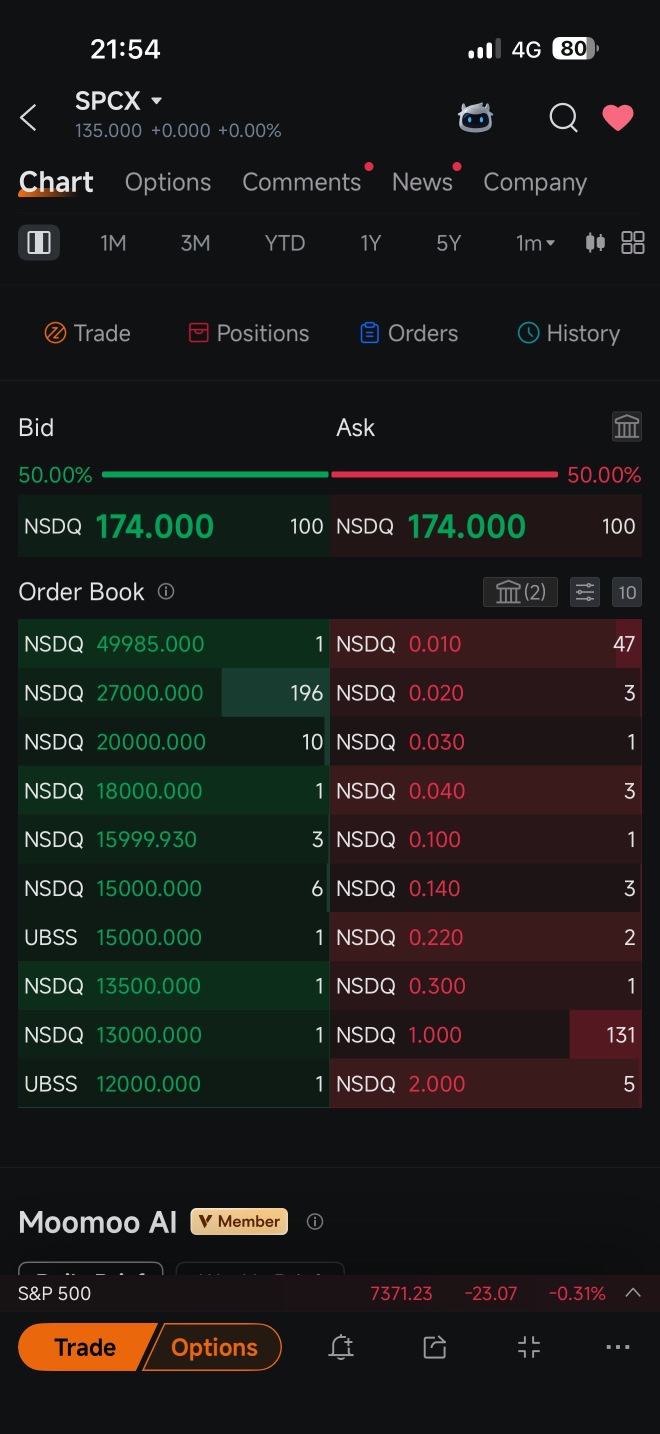This screenshot has height=1434, width=660.
Task: Toggle the split chart layout button
Action: click(39, 243)
